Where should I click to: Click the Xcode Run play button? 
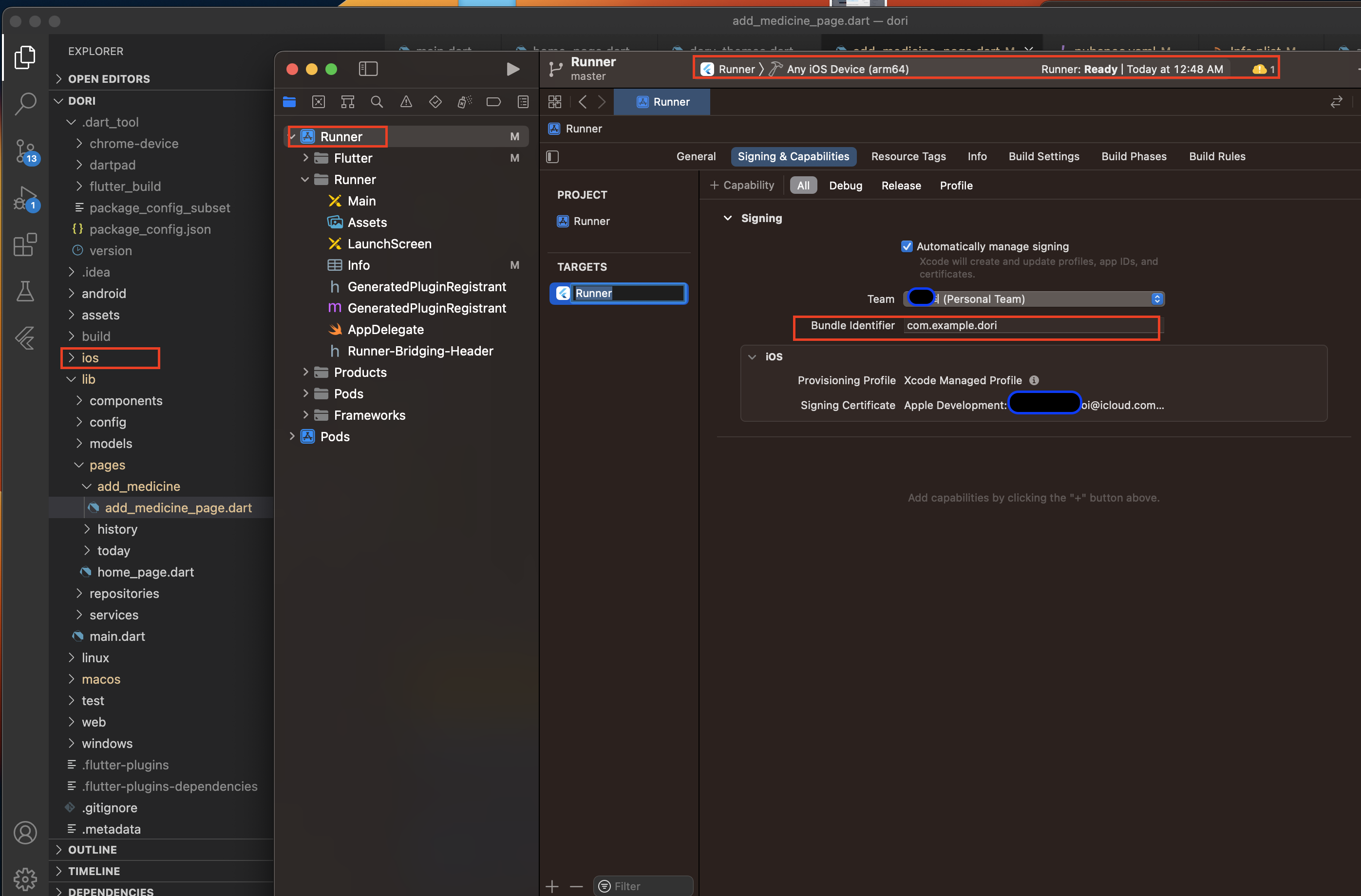tap(512, 69)
